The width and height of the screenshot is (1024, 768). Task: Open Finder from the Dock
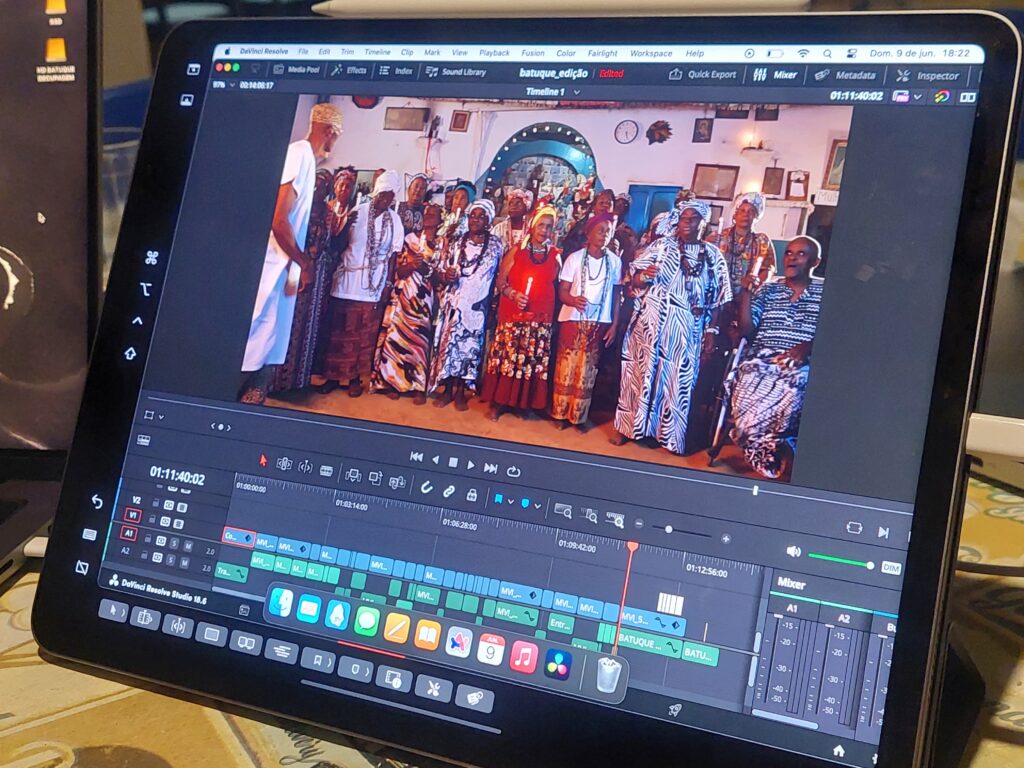(281, 601)
